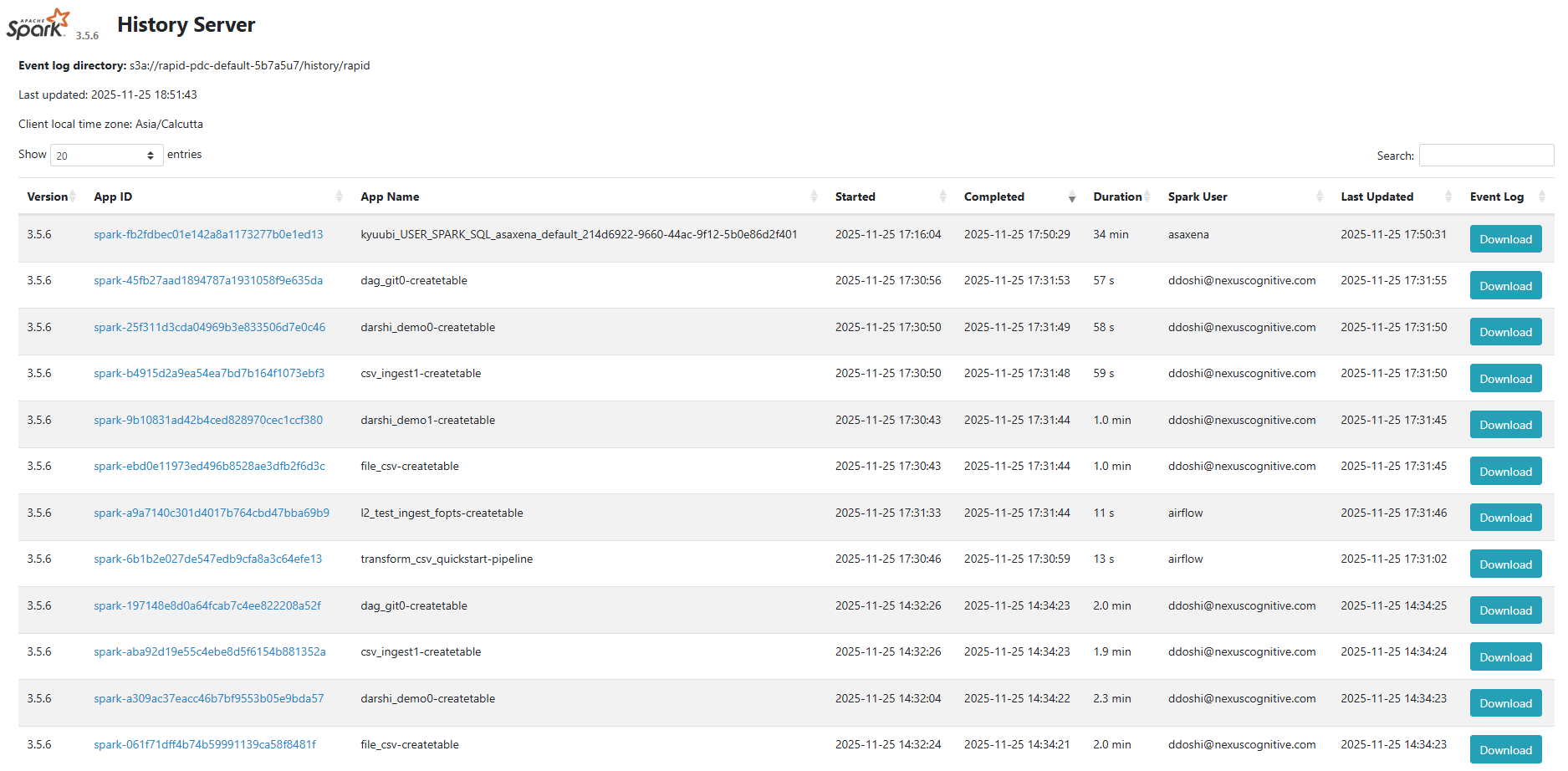Viewport: 1568px width, 771px height.
Task: Open app spark-061f71dff4b74b59991139ca58f8481f
Action: tap(205, 744)
